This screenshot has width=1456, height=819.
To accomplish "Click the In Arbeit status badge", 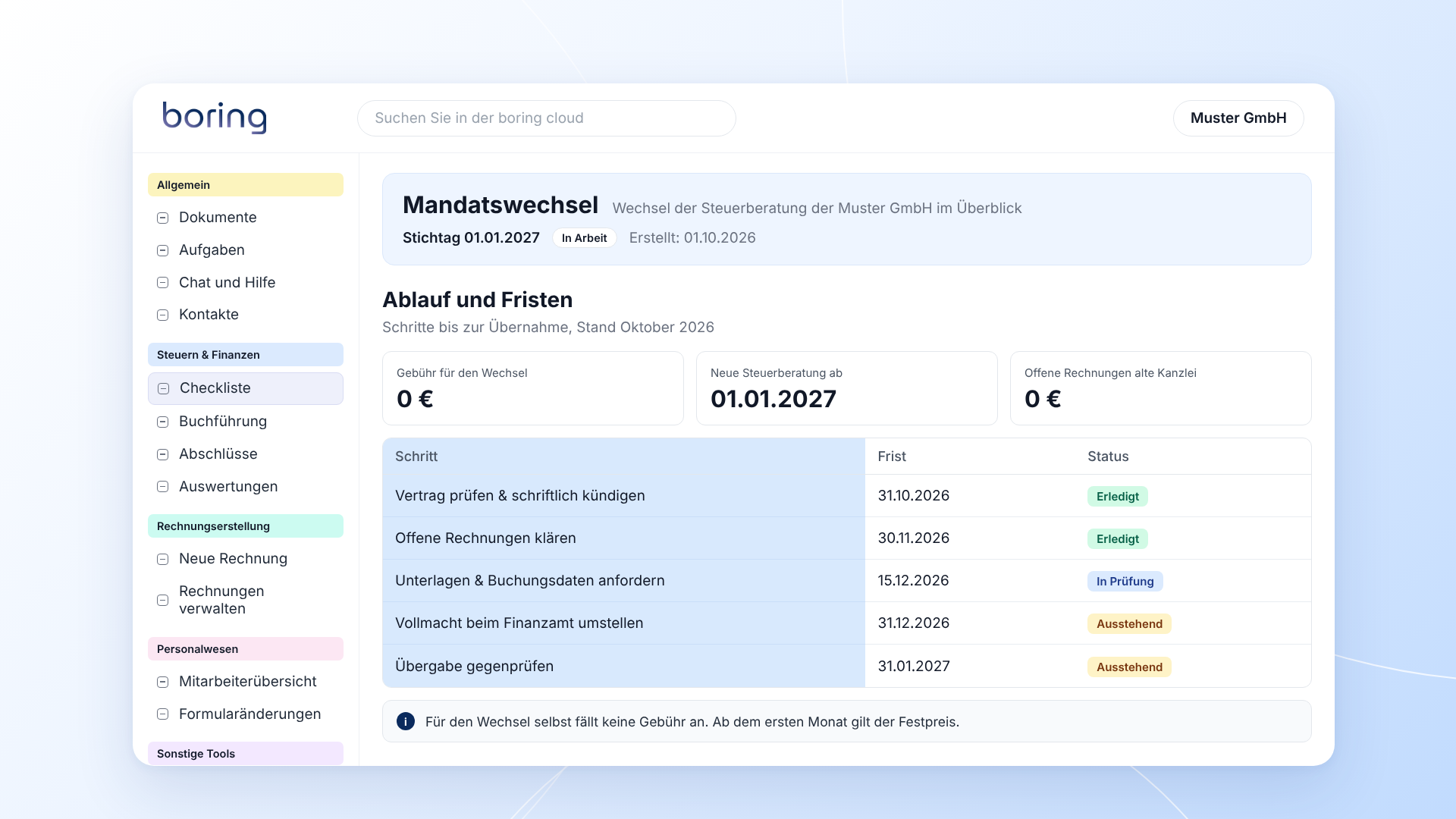I will (584, 238).
